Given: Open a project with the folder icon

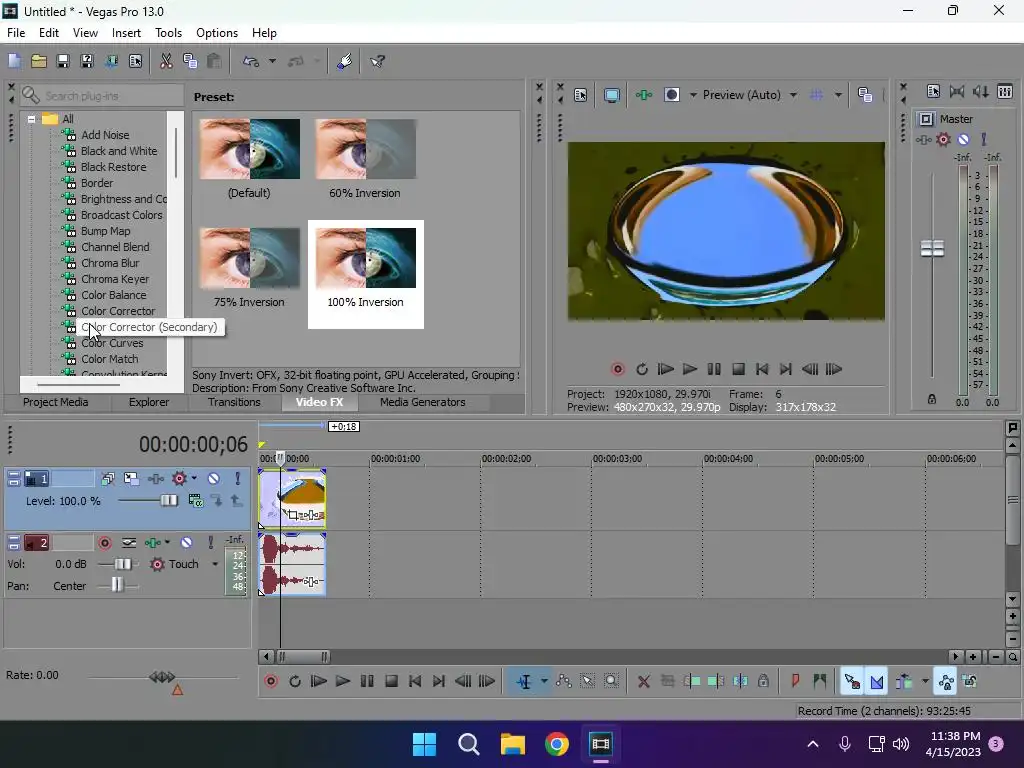Looking at the screenshot, I should coord(39,61).
